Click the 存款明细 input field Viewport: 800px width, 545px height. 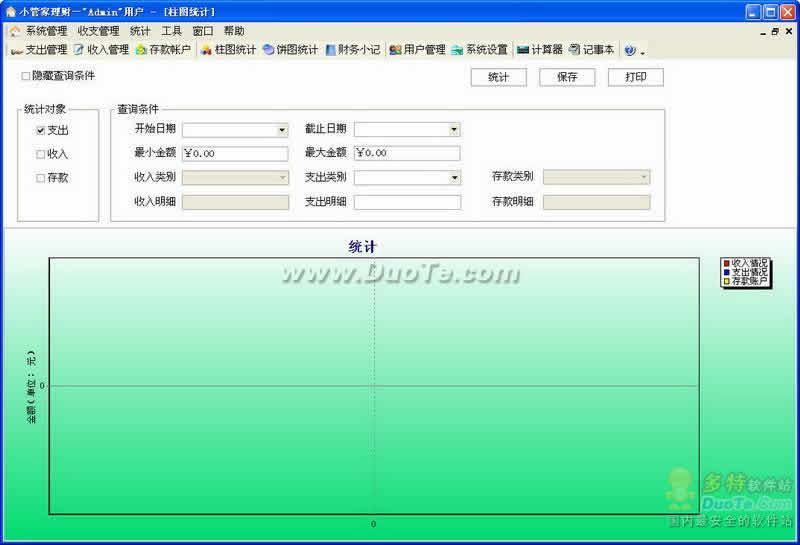[x=596, y=202]
